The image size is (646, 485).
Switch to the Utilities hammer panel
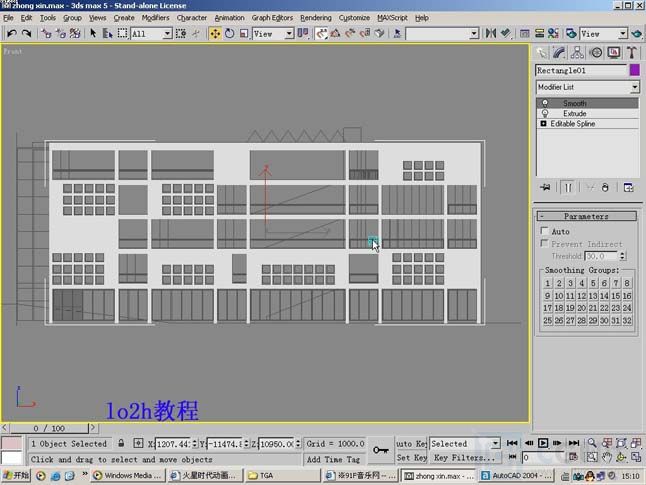(632, 53)
